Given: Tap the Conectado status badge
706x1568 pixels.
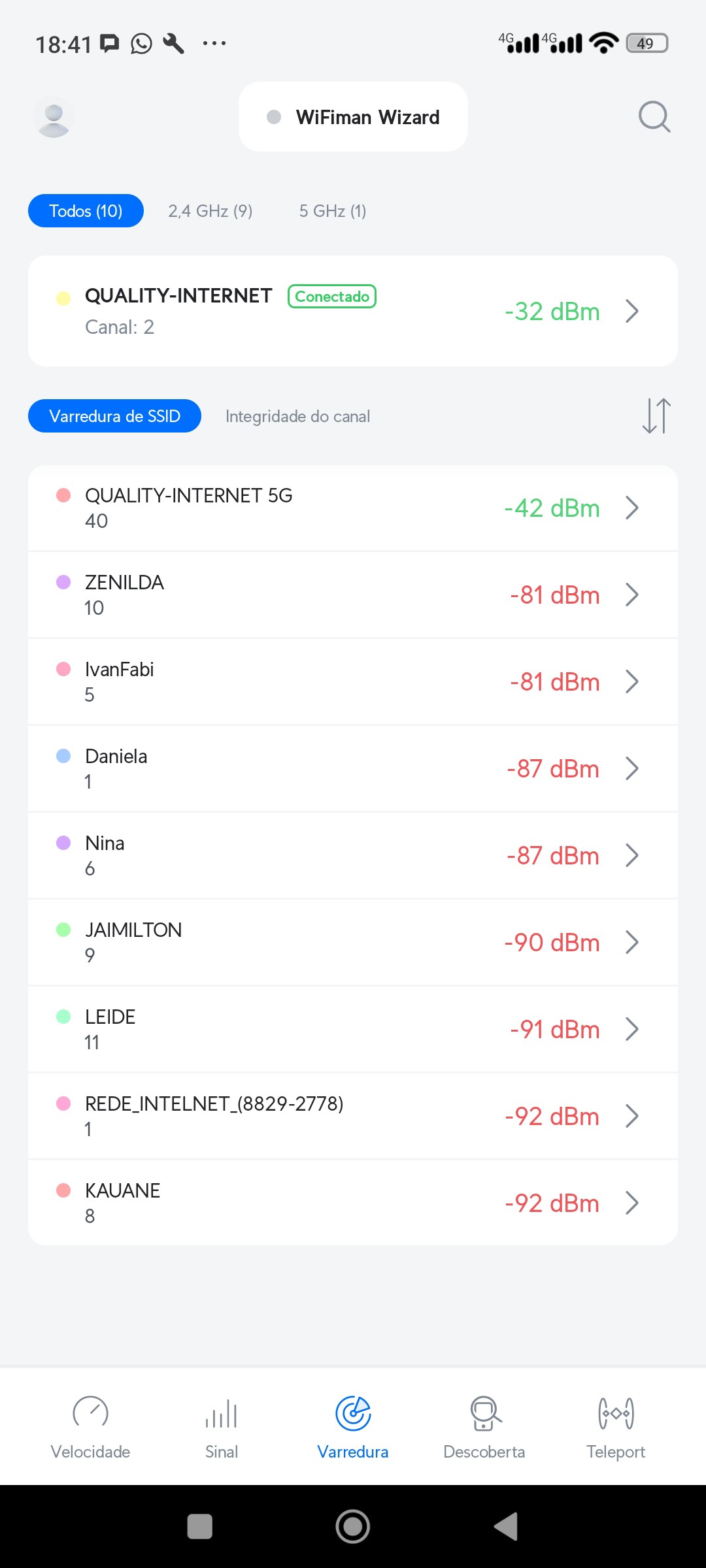Looking at the screenshot, I should coord(332,297).
